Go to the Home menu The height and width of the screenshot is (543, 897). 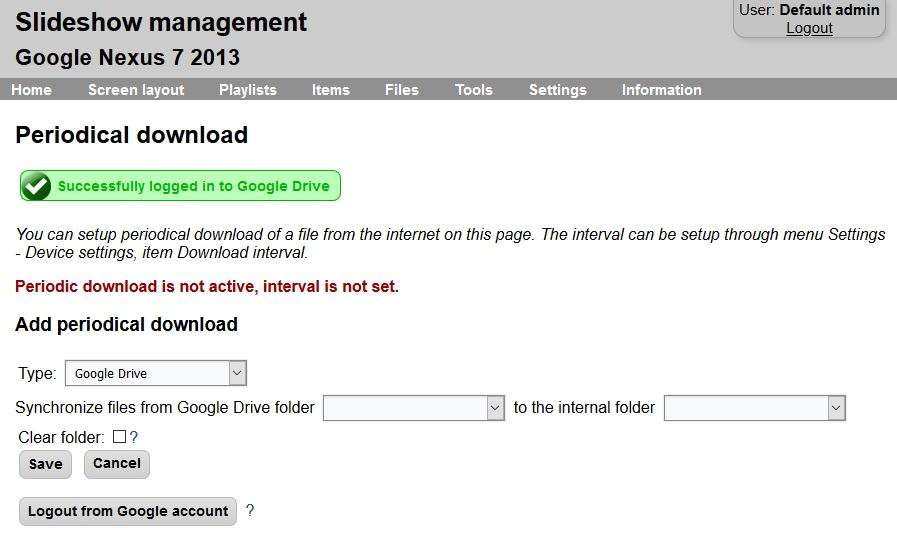31,90
